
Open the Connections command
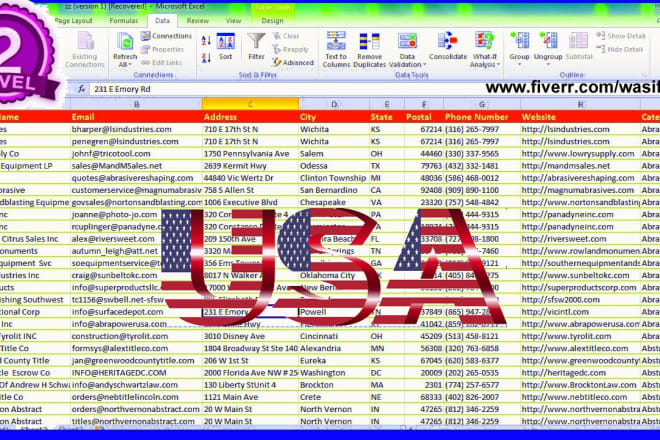tap(166, 36)
